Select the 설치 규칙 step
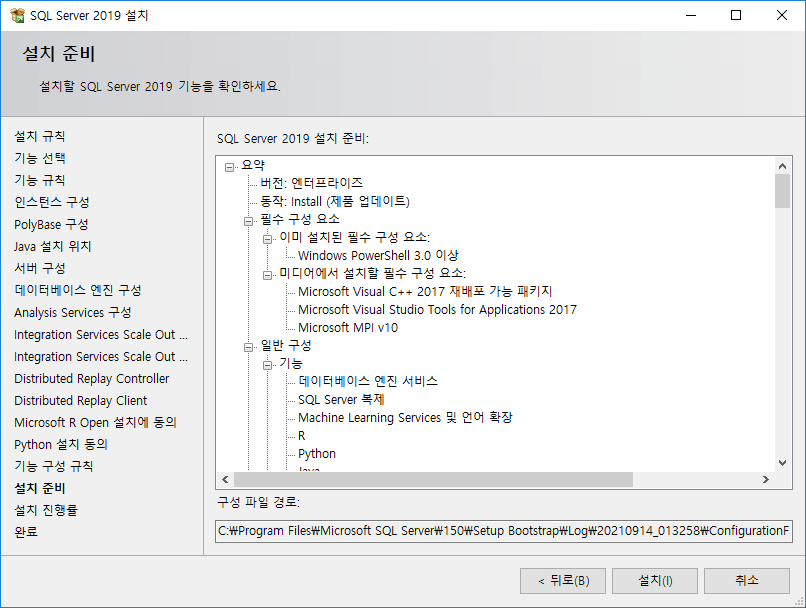The height and width of the screenshot is (608, 806). coord(40,136)
